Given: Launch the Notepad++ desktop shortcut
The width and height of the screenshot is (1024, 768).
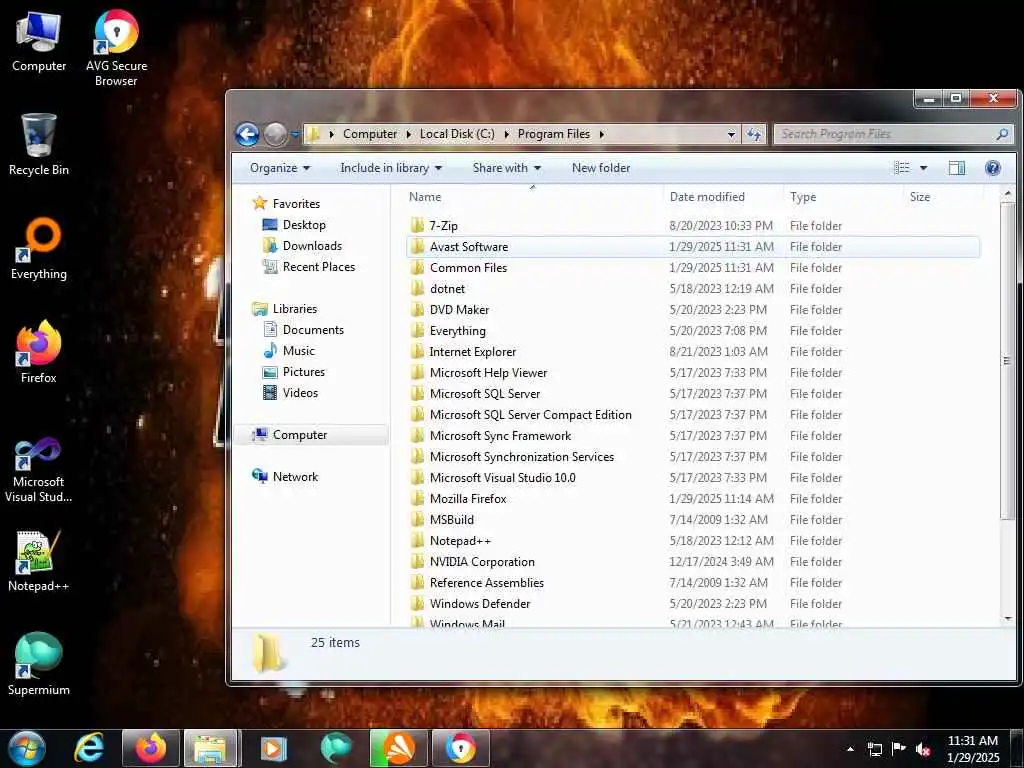Looking at the screenshot, I should coord(39,560).
